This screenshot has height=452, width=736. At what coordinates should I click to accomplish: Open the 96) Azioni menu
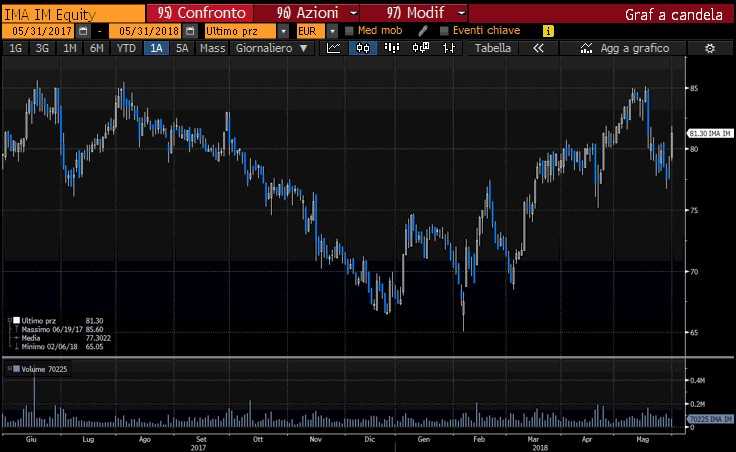click(307, 13)
